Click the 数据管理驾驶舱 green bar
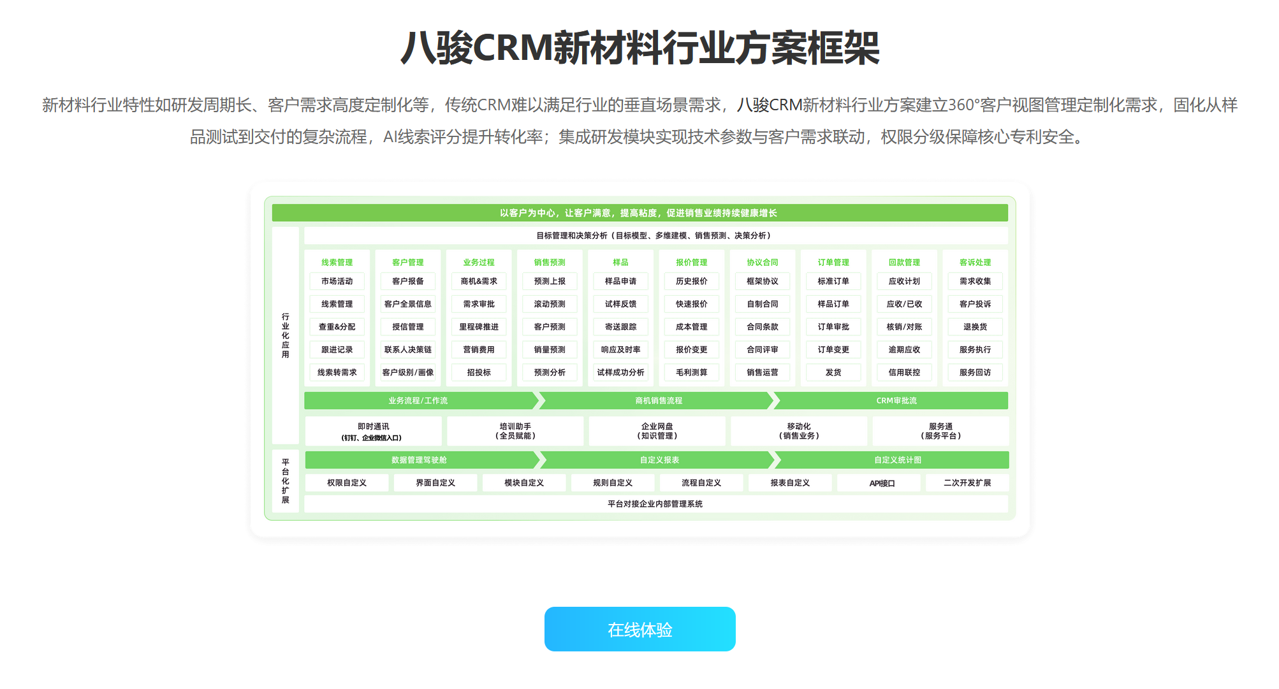Image resolution: width=1279 pixels, height=689 pixels. click(x=419, y=460)
